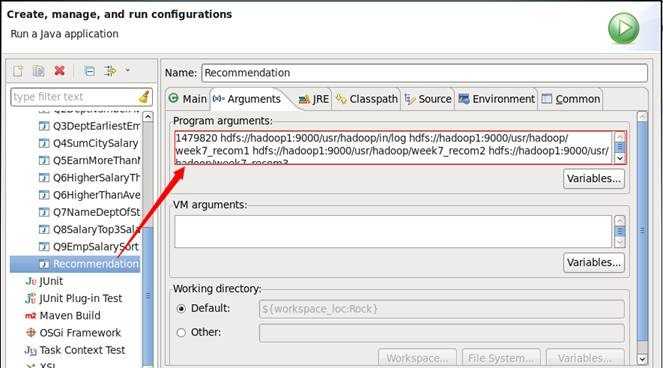Click the Q7NameDeptOfSt Java icon
Screen dimensions: 663x368
click(x=44, y=212)
